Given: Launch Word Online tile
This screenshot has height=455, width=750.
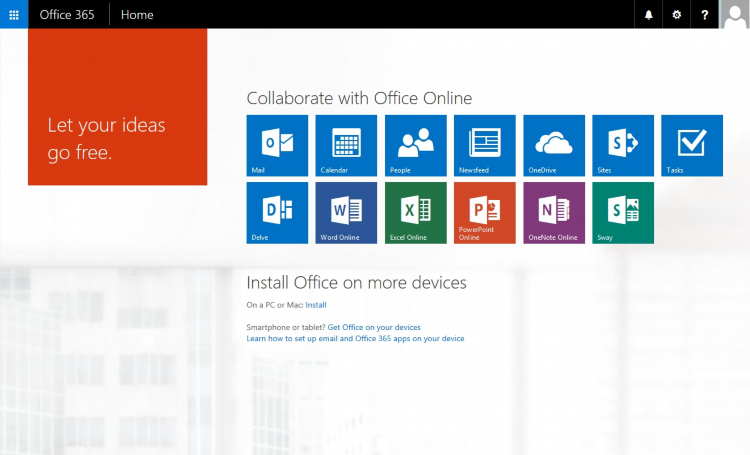Looking at the screenshot, I should [346, 213].
